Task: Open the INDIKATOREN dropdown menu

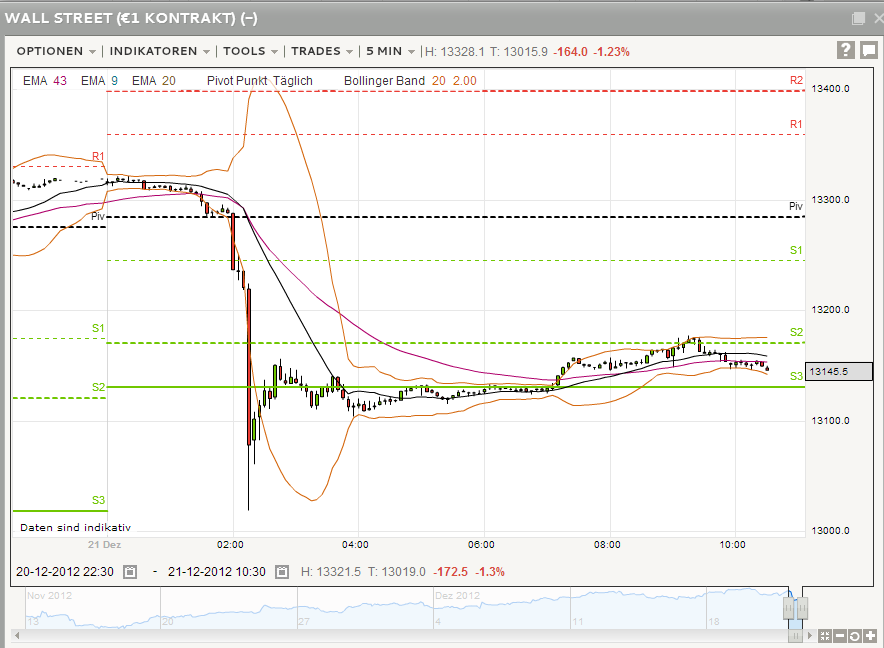Action: pos(160,51)
